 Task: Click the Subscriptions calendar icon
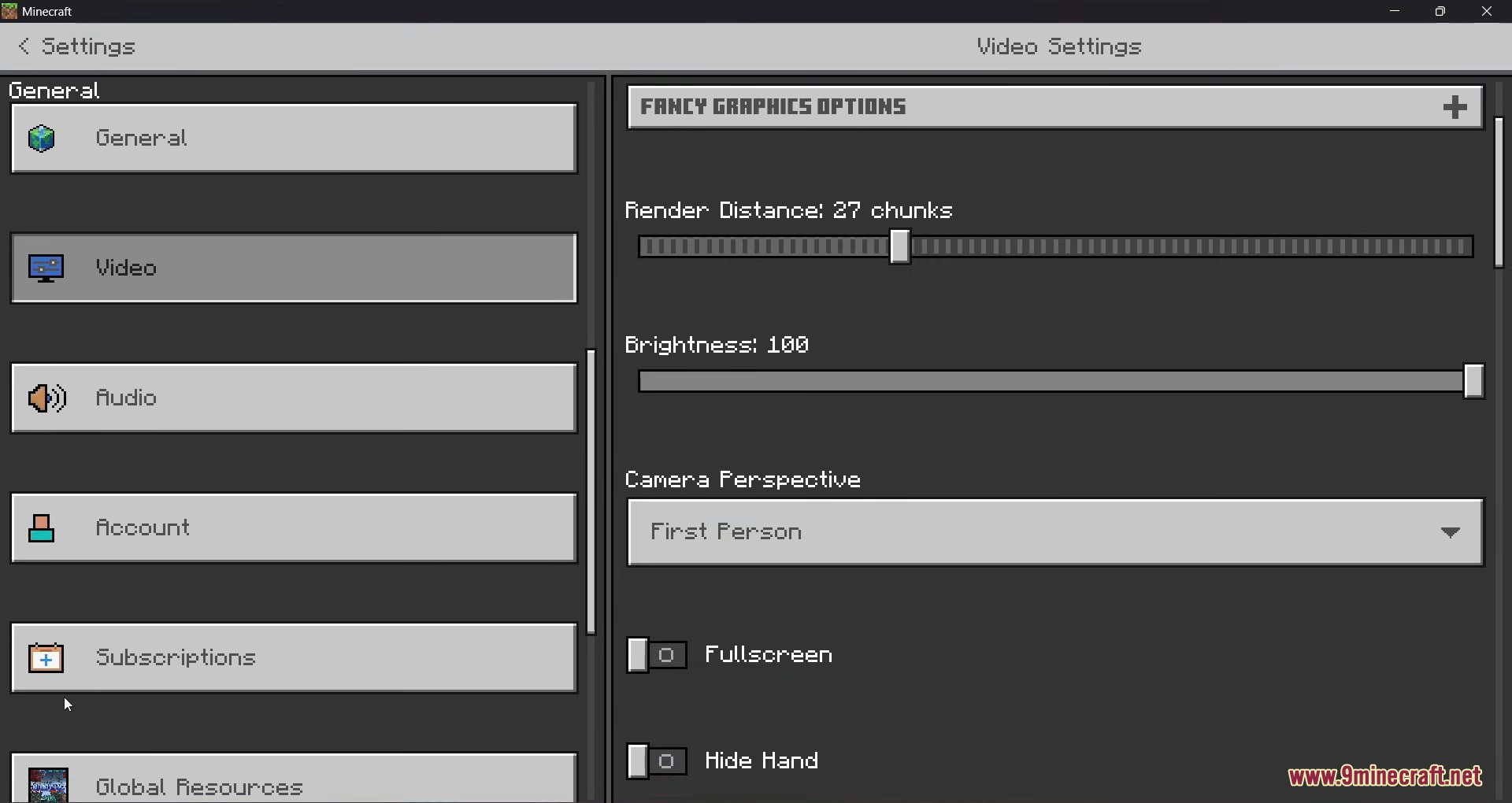[46, 658]
